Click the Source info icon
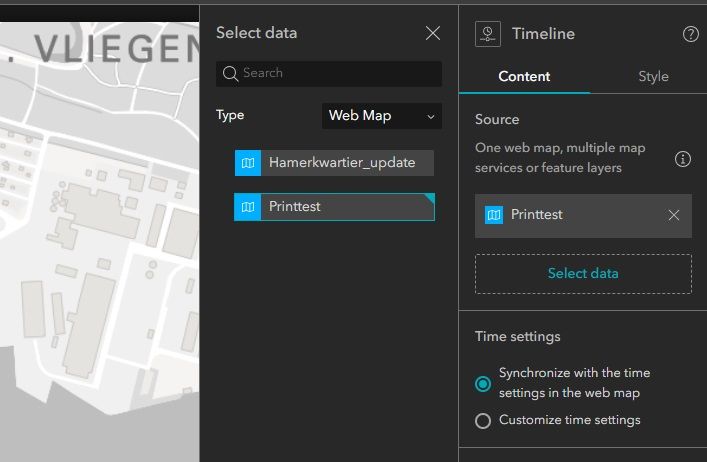The image size is (707, 462). 683,159
